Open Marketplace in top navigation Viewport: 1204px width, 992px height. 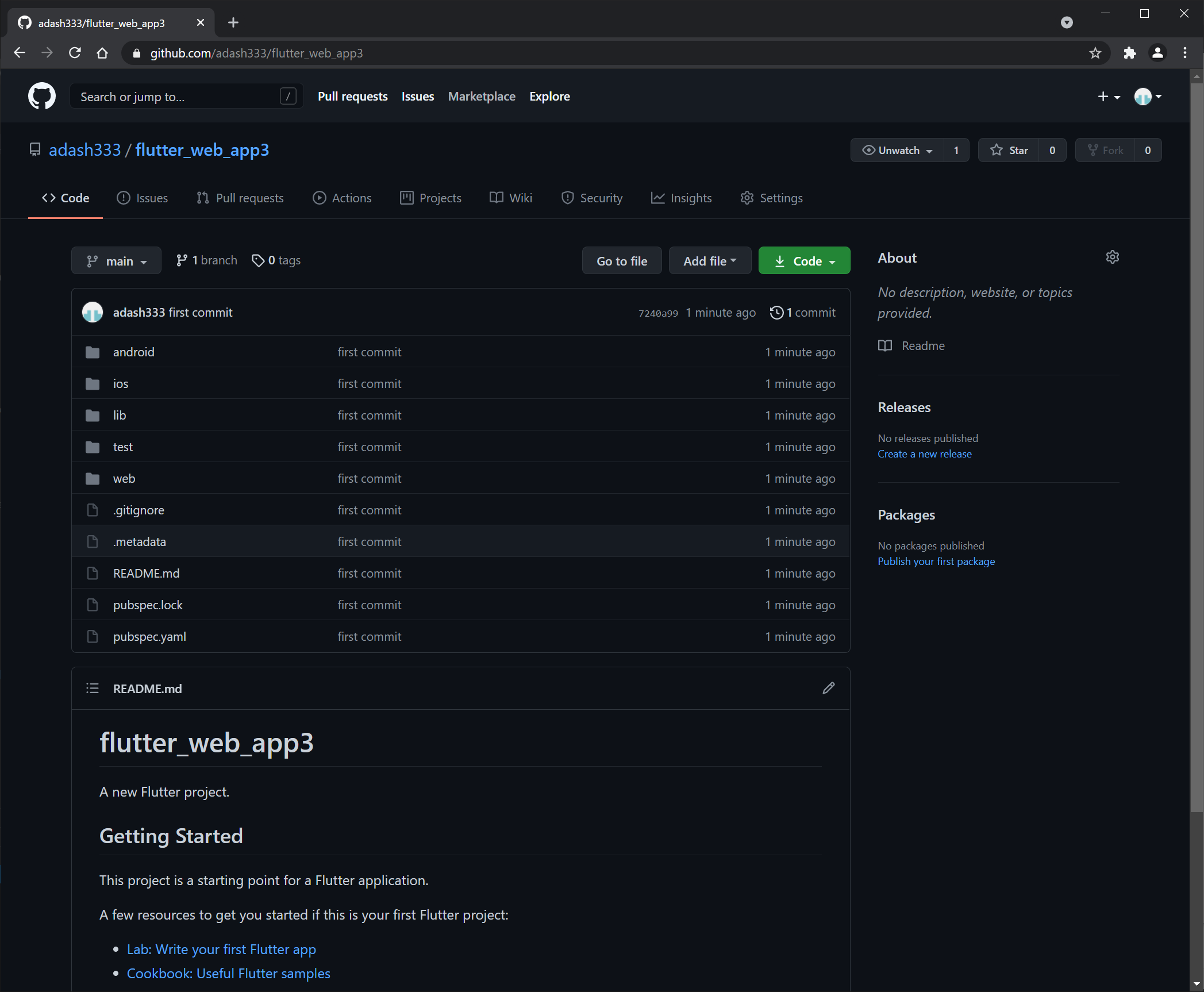pyautogui.click(x=482, y=97)
